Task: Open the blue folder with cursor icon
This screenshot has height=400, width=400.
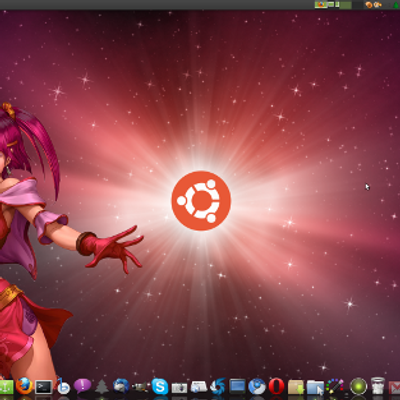Action: click(315, 387)
